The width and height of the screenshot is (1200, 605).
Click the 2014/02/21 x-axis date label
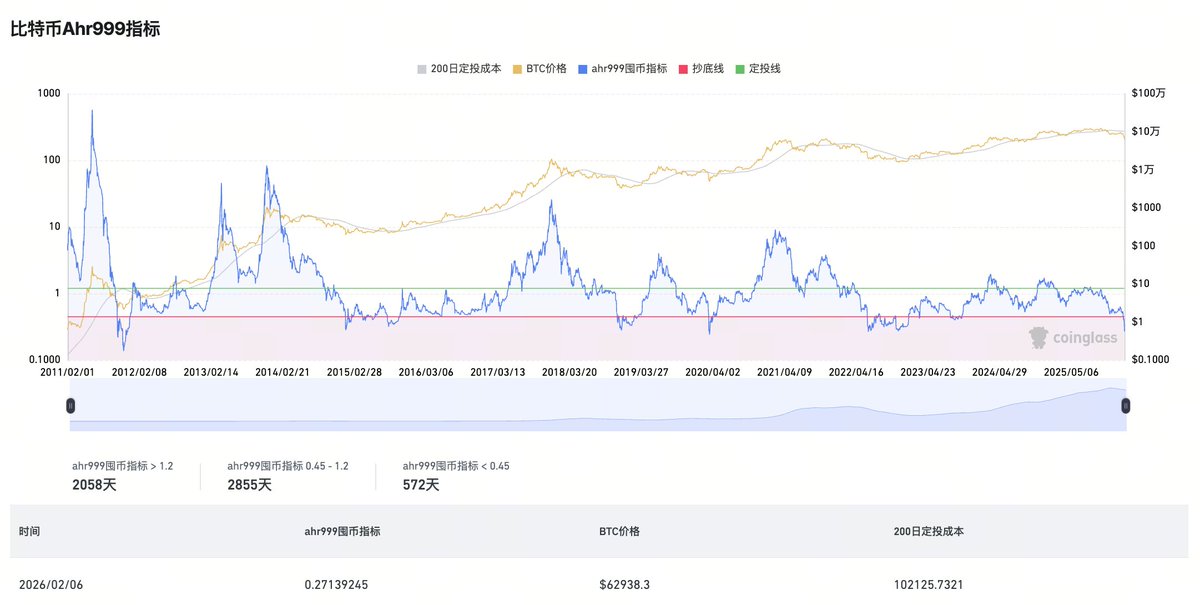283,371
